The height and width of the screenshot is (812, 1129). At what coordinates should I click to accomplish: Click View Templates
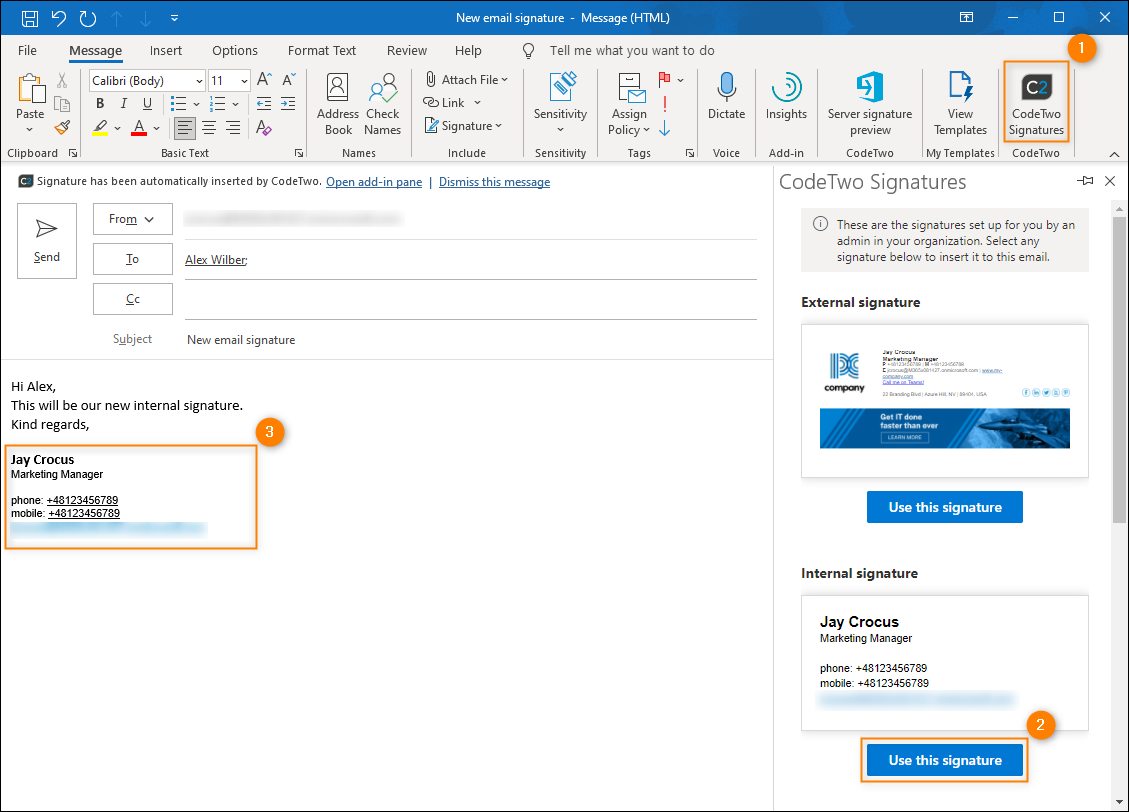(x=961, y=104)
